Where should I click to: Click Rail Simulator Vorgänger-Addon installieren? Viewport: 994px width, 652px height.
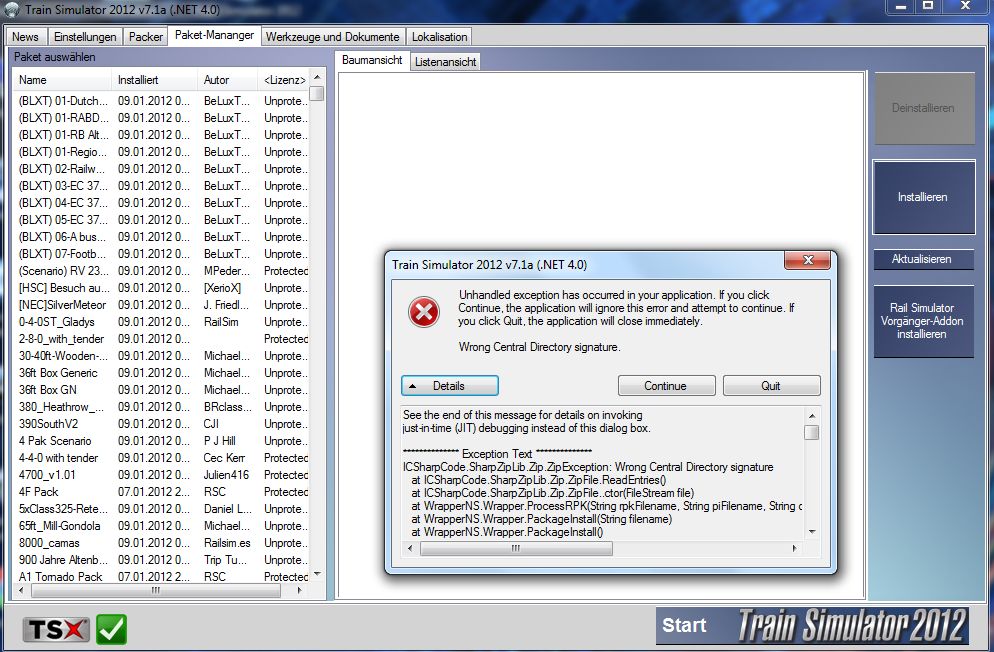923,321
